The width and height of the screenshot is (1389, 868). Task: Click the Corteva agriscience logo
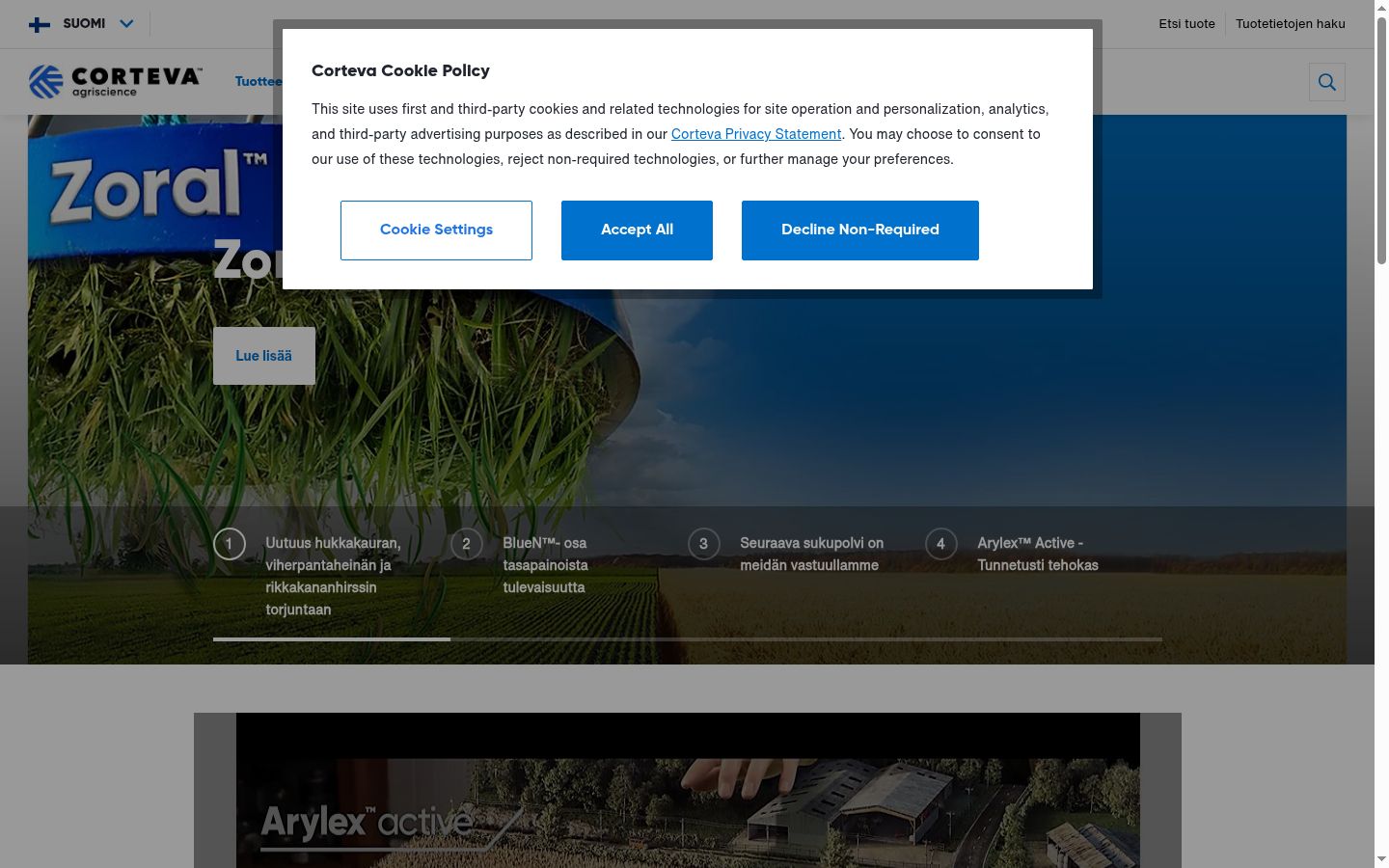[115, 82]
